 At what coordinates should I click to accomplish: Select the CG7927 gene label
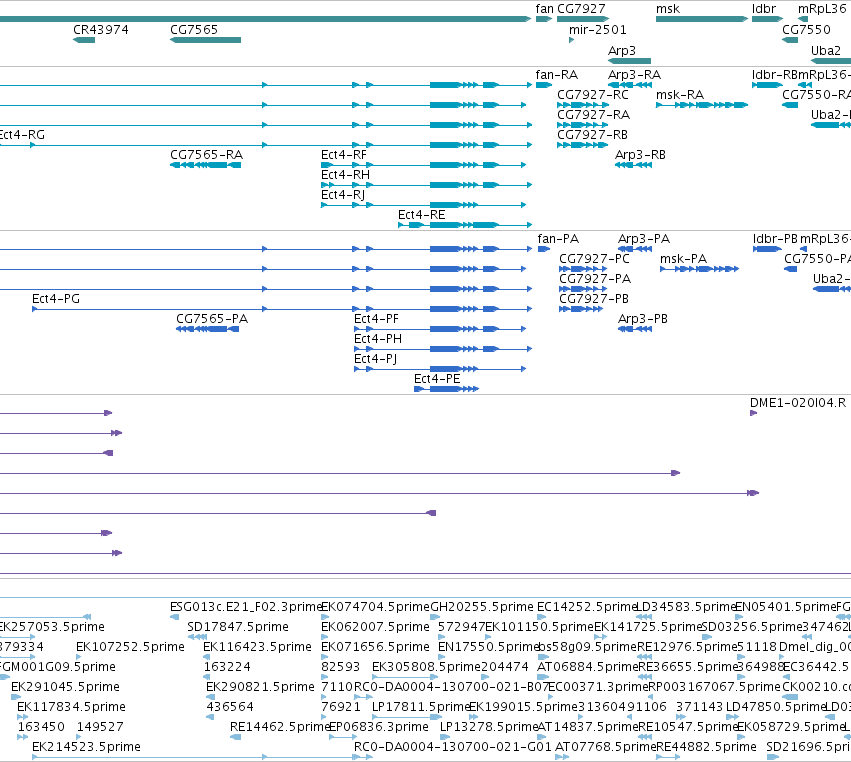click(x=581, y=9)
